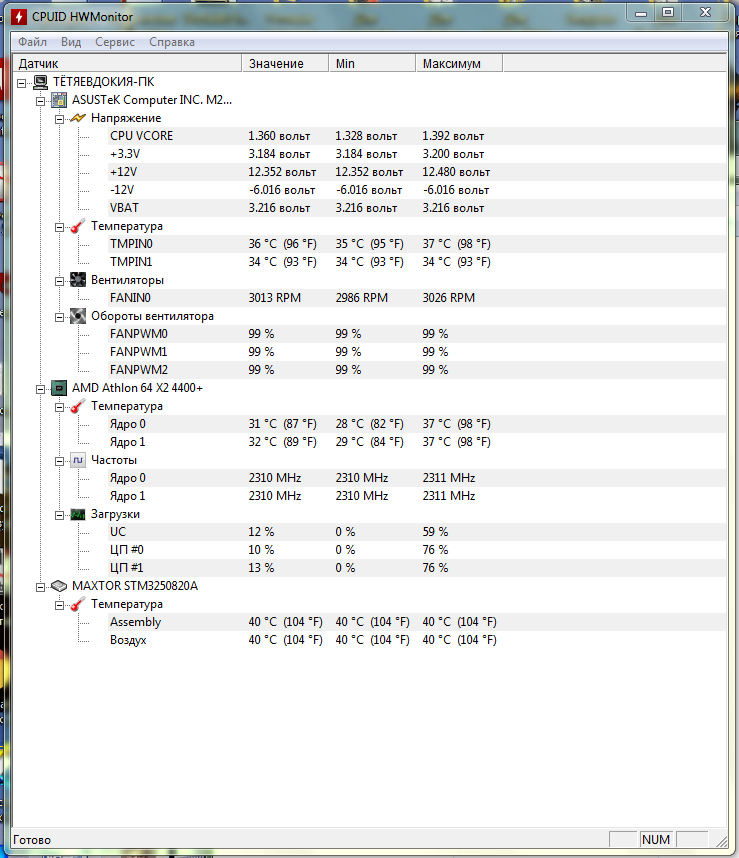Image resolution: width=739 pixels, height=858 pixels.
Task: Collapse the Обороты вентилятора group
Action: [59, 317]
